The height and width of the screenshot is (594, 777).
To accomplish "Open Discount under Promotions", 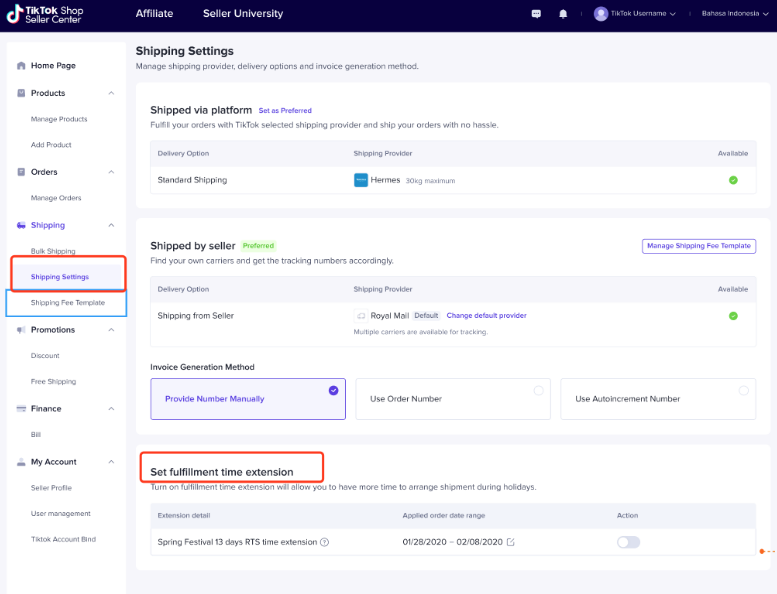I will [x=45, y=356].
